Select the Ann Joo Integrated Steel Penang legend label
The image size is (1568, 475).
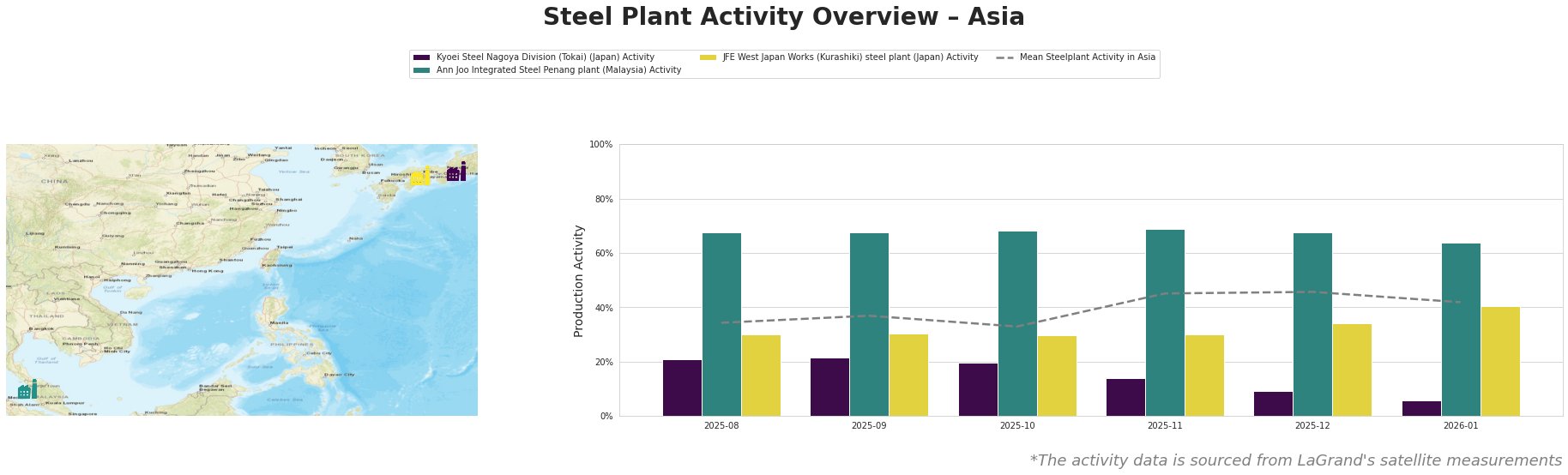558,70
